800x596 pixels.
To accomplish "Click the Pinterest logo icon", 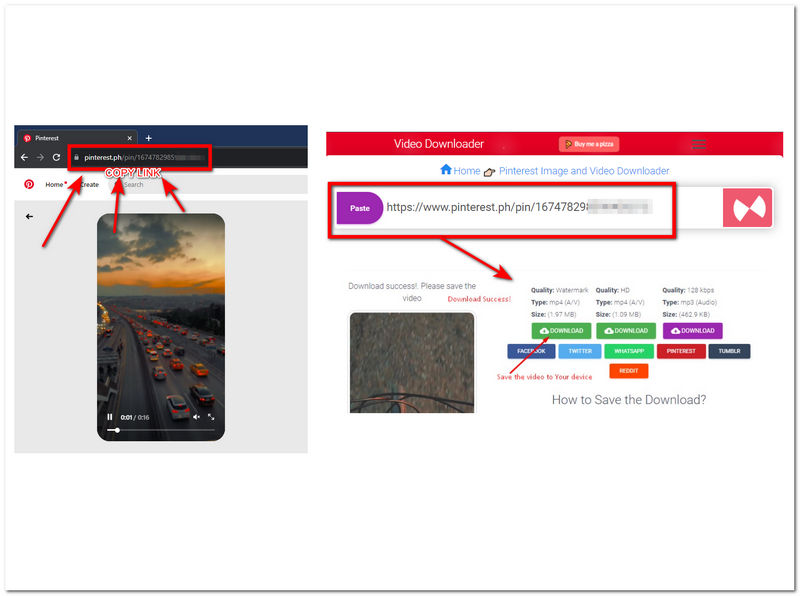I will pyautogui.click(x=29, y=185).
